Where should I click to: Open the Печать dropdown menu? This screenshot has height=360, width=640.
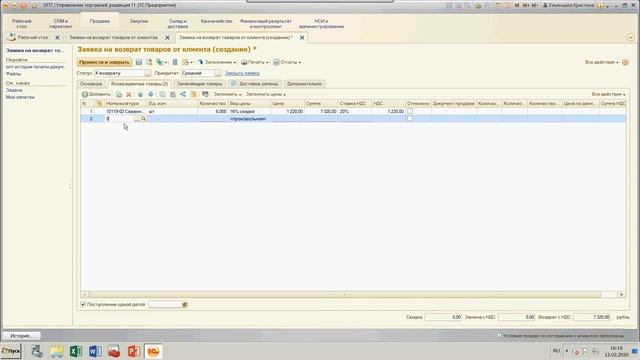pyautogui.click(x=255, y=62)
